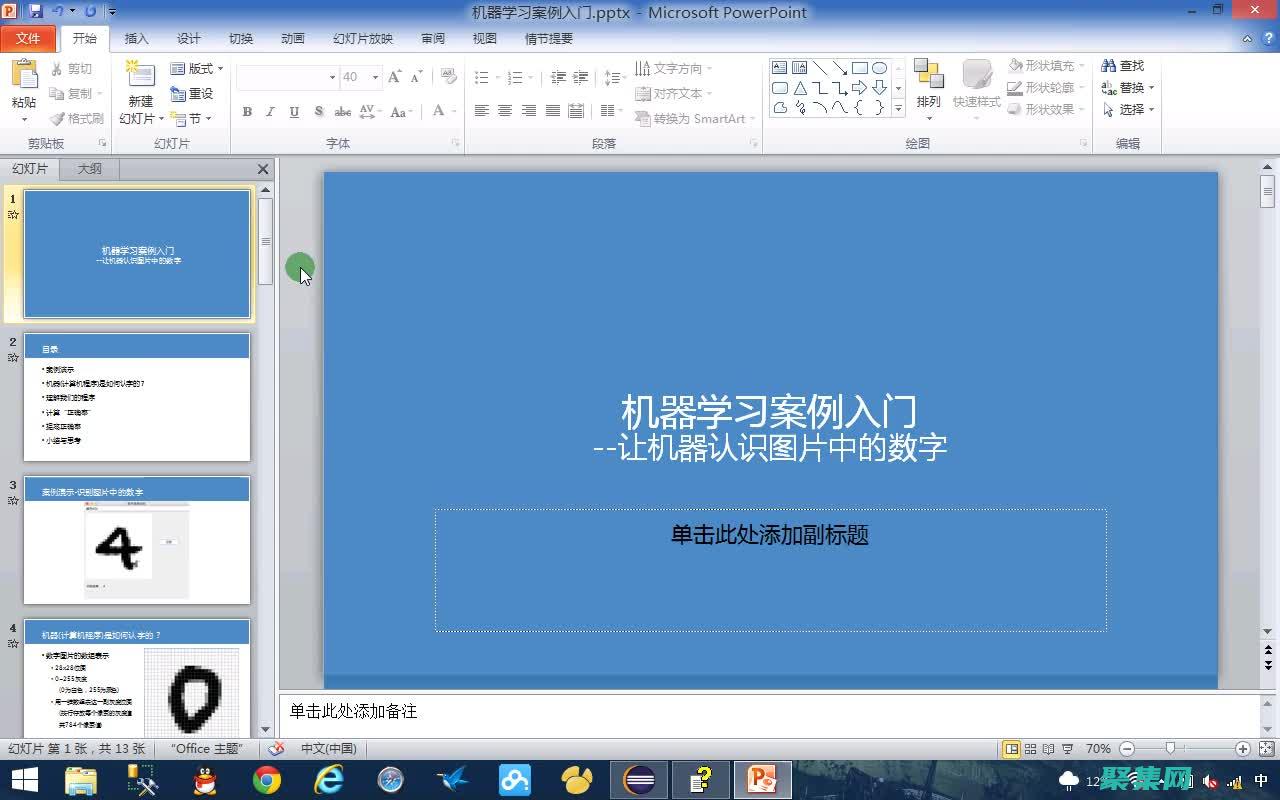The image size is (1280, 800).
Task: Open the 大纲 outline pane tab
Action: (88, 168)
